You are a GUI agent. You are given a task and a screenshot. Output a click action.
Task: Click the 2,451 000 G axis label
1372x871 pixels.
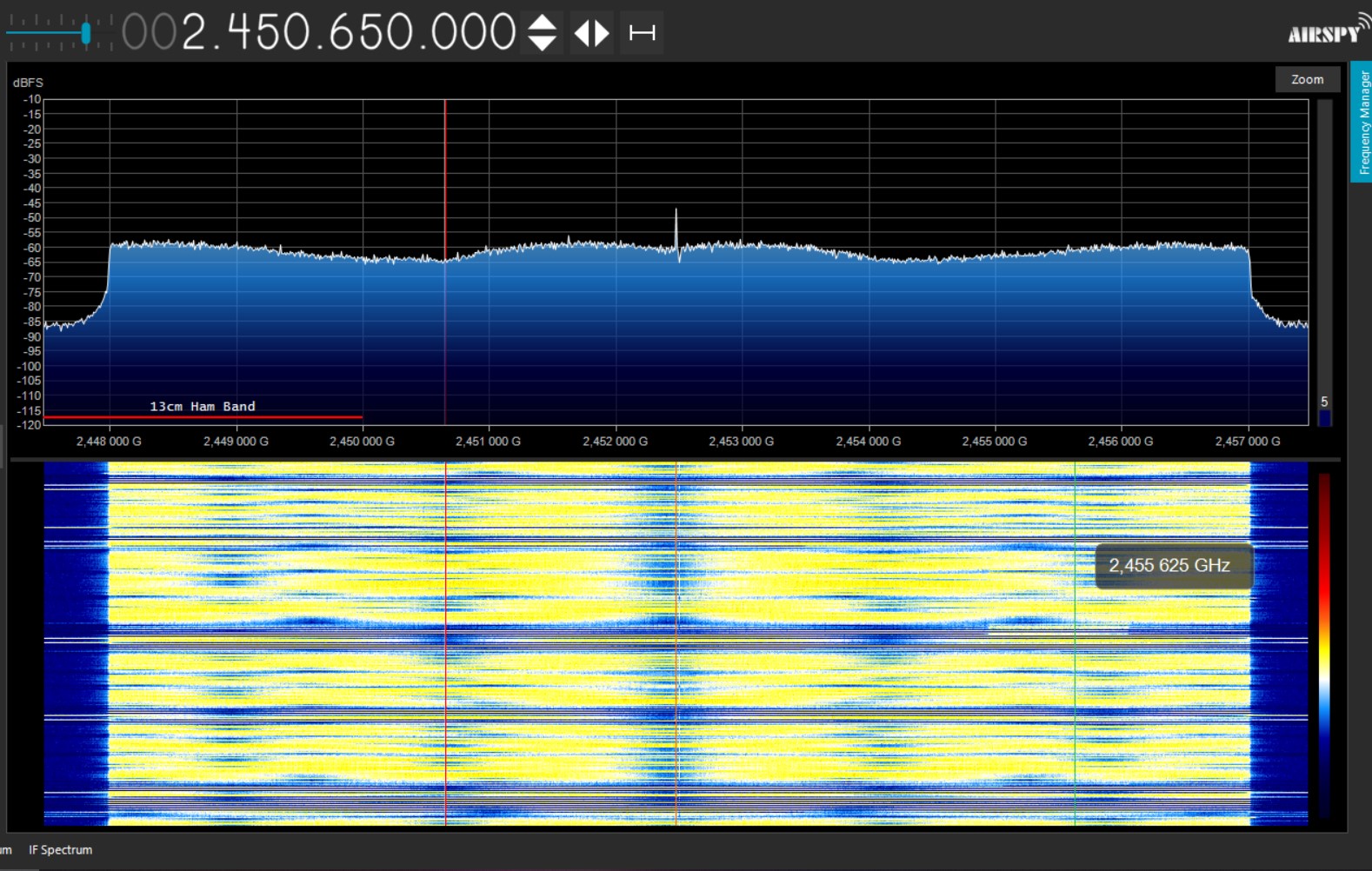click(x=488, y=442)
